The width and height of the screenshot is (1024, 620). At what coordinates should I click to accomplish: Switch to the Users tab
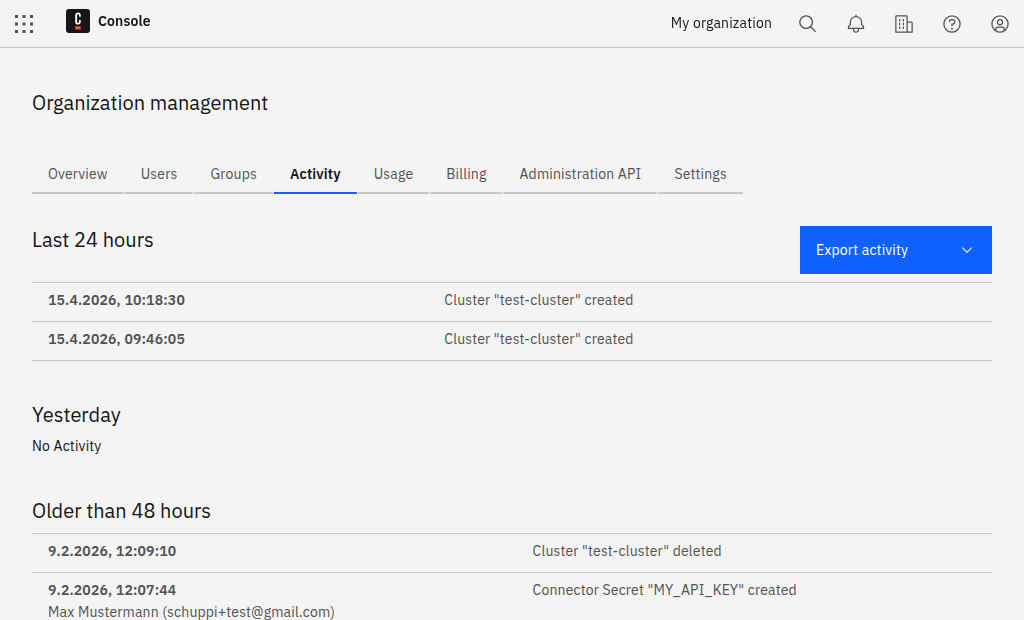tap(159, 174)
